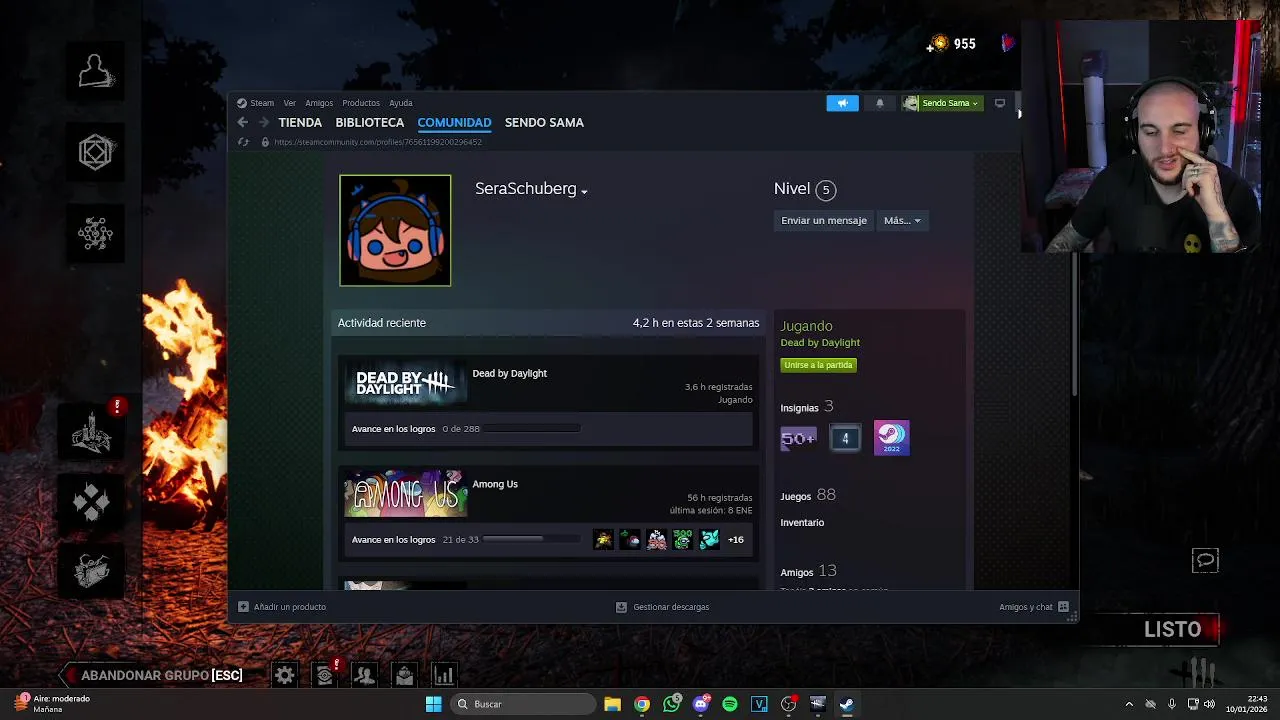Viewport: 1280px width, 720px height.
Task: Click Enviar un mensaje button
Action: [x=824, y=220]
